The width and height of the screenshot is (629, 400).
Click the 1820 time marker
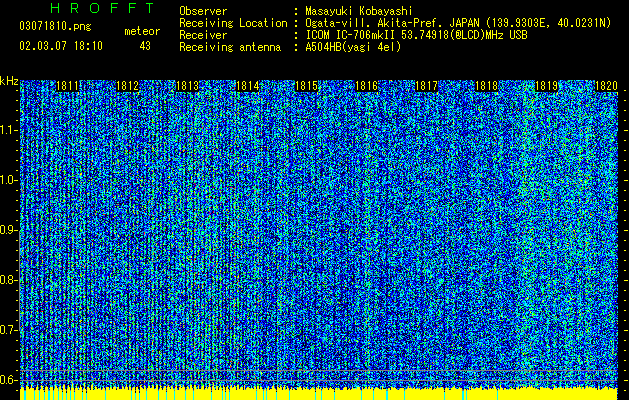click(x=606, y=86)
